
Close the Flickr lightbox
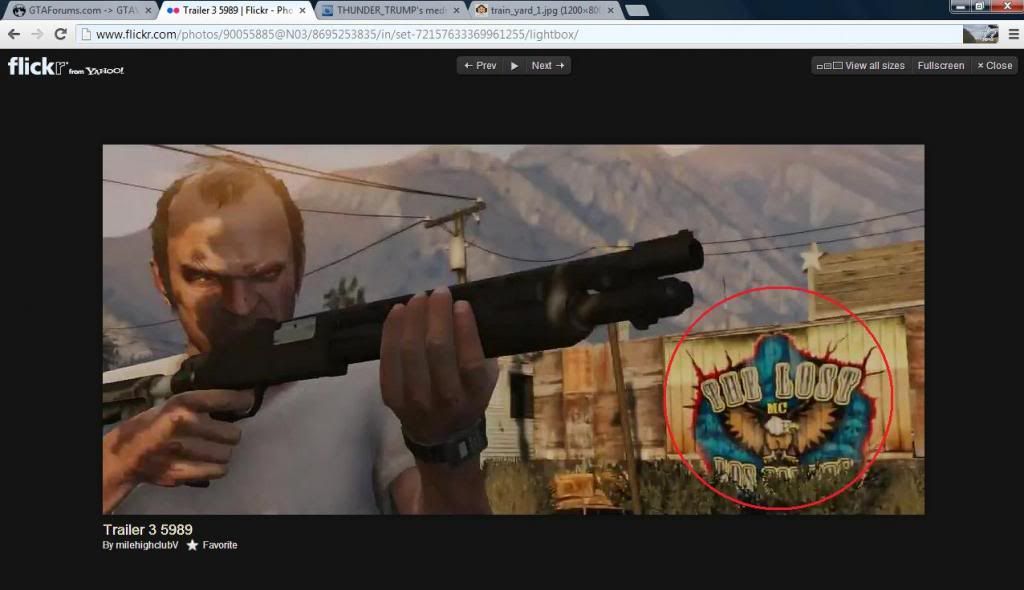[993, 66]
